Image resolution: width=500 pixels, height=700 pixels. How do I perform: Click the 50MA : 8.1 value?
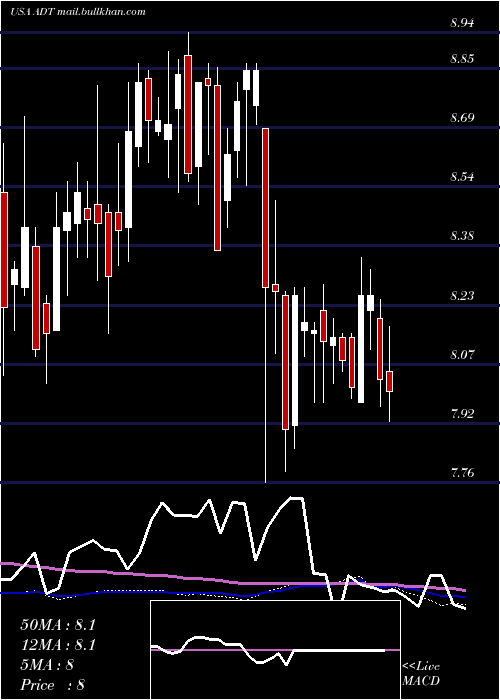58,625
